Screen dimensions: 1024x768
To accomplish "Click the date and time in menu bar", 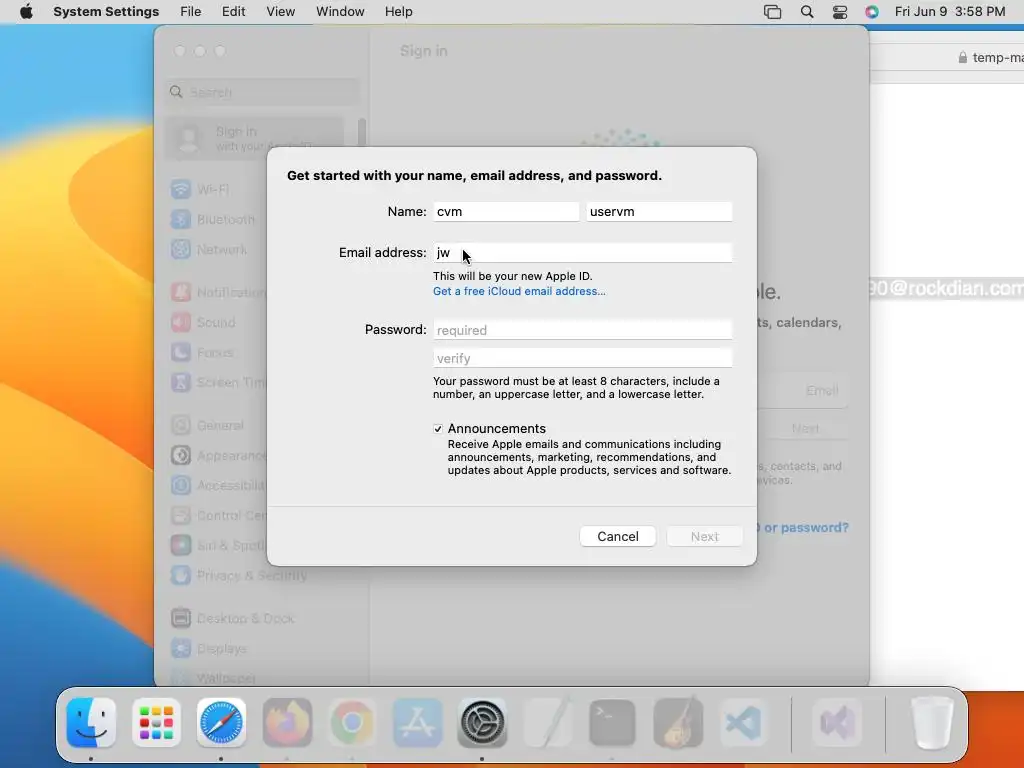I will [x=950, y=12].
